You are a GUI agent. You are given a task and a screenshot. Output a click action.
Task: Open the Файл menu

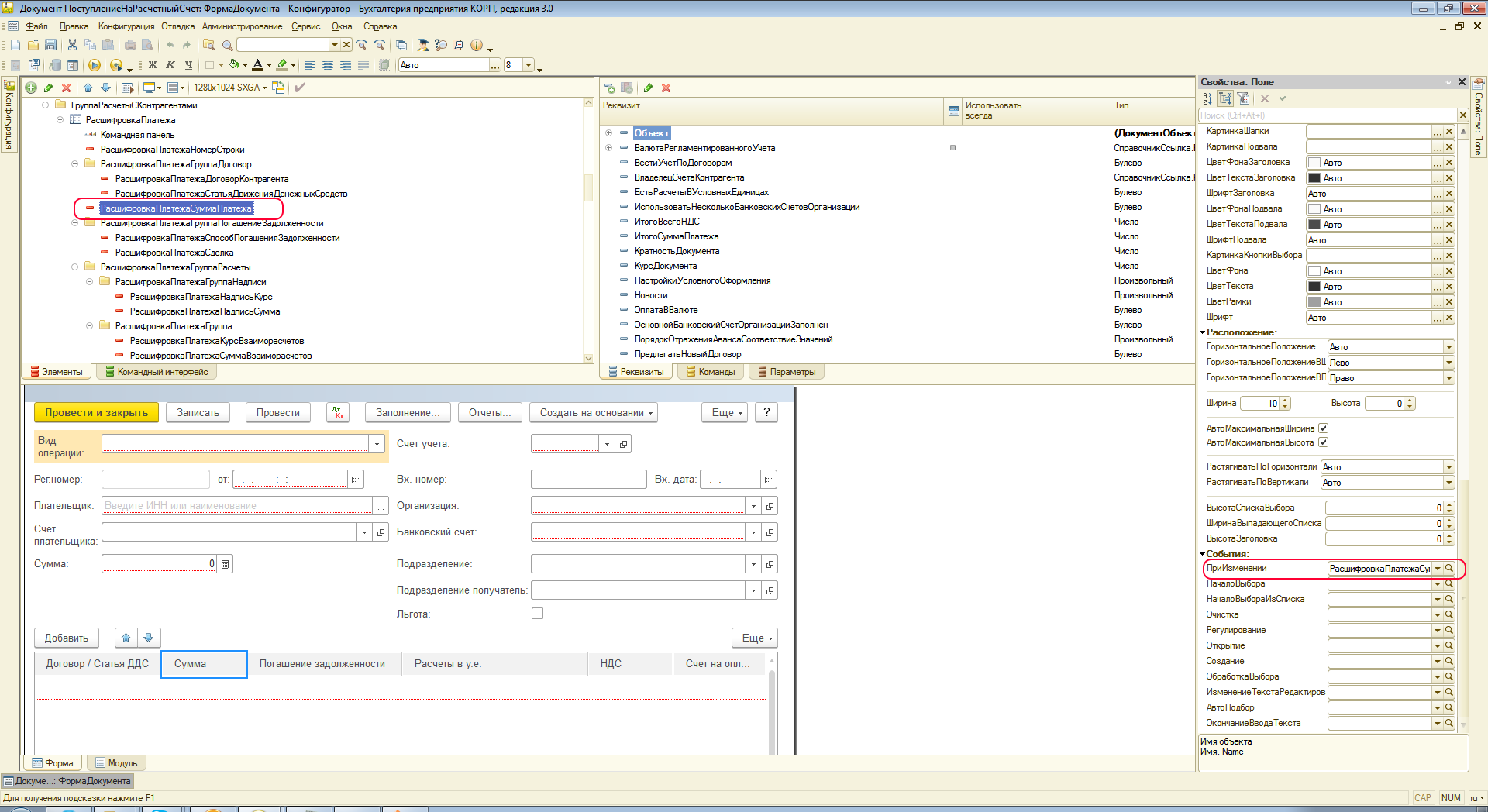[36, 26]
